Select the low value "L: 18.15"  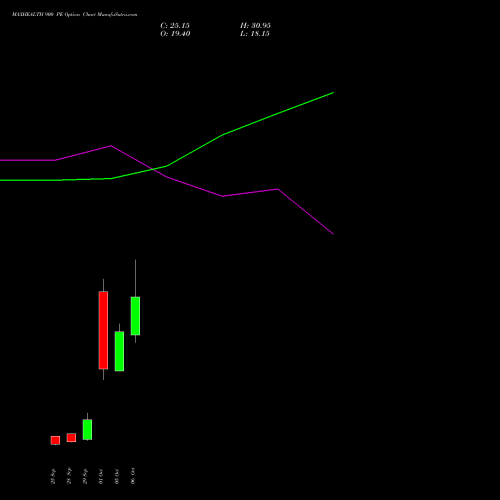pos(255,34)
